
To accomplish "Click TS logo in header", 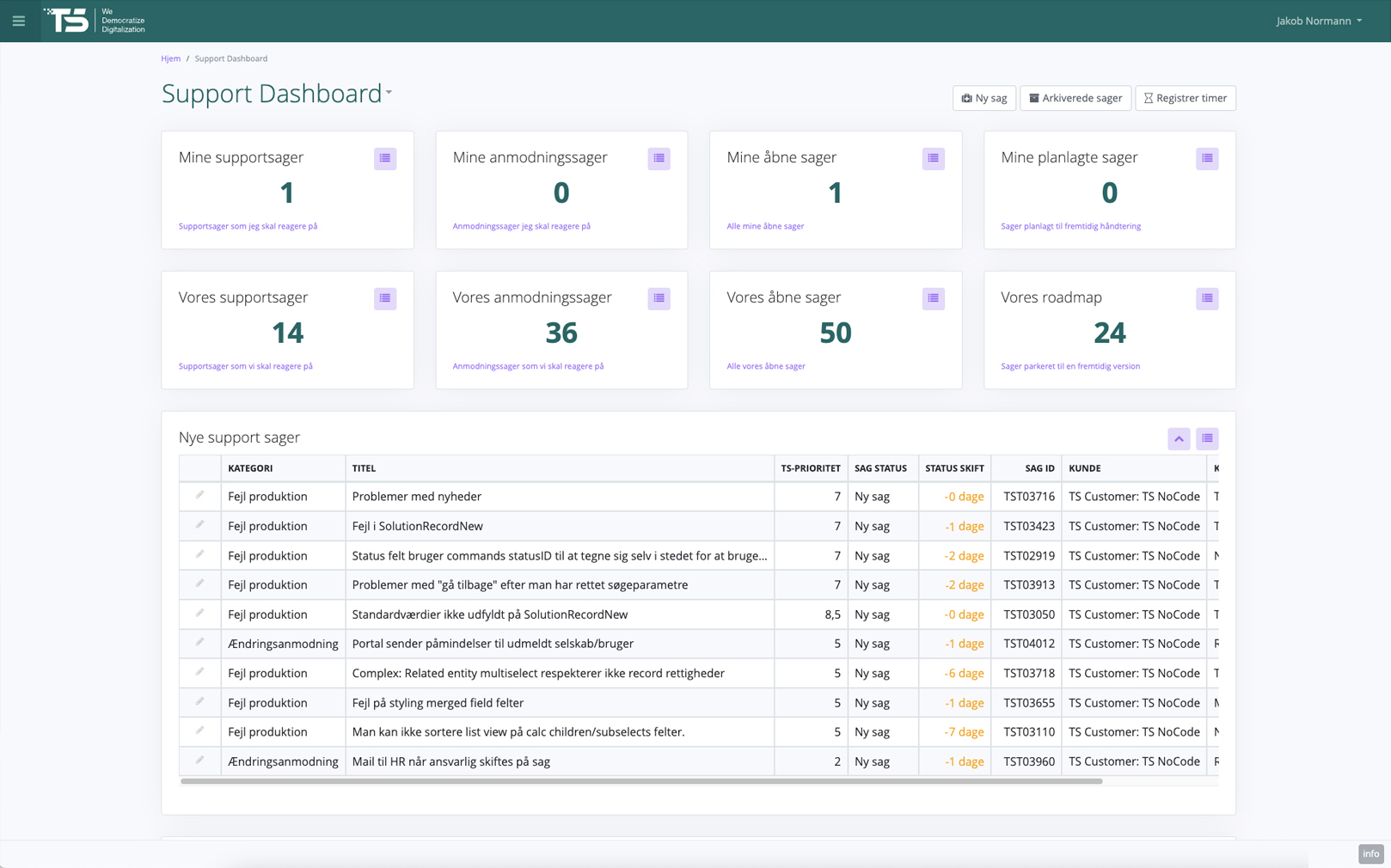I will tap(67, 21).
